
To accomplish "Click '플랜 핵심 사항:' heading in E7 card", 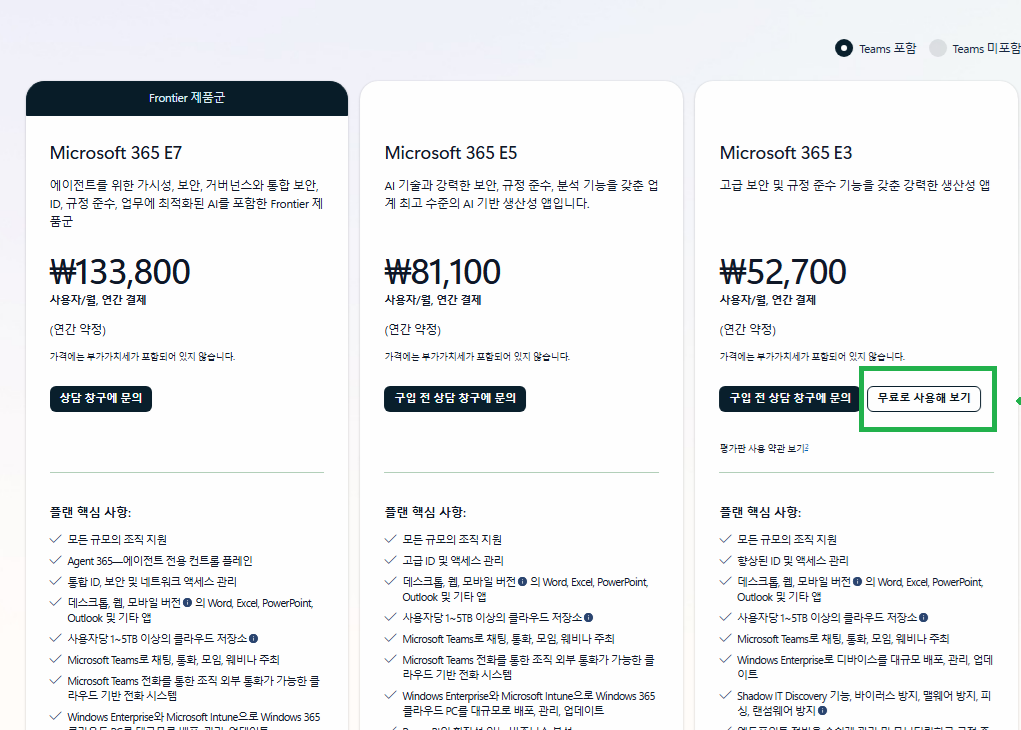I will coord(91,512).
